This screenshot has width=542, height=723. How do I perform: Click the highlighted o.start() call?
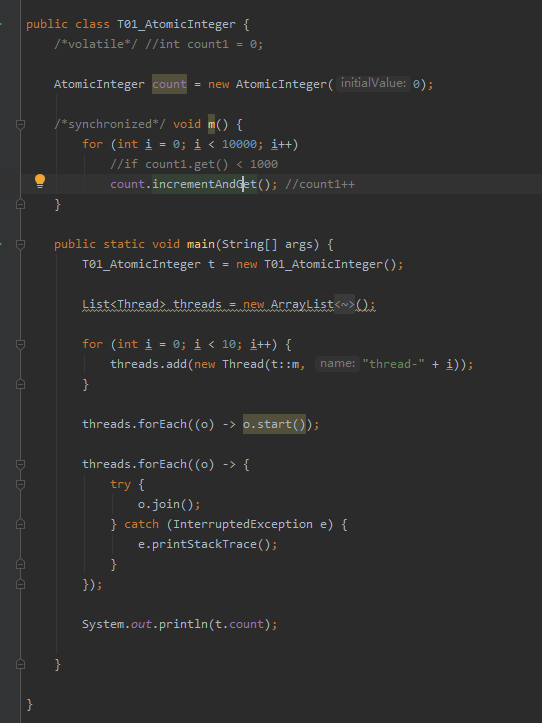(x=274, y=424)
